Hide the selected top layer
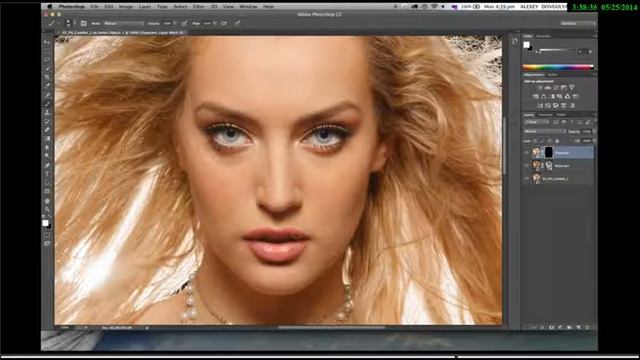The width and height of the screenshot is (640, 360). (x=527, y=153)
